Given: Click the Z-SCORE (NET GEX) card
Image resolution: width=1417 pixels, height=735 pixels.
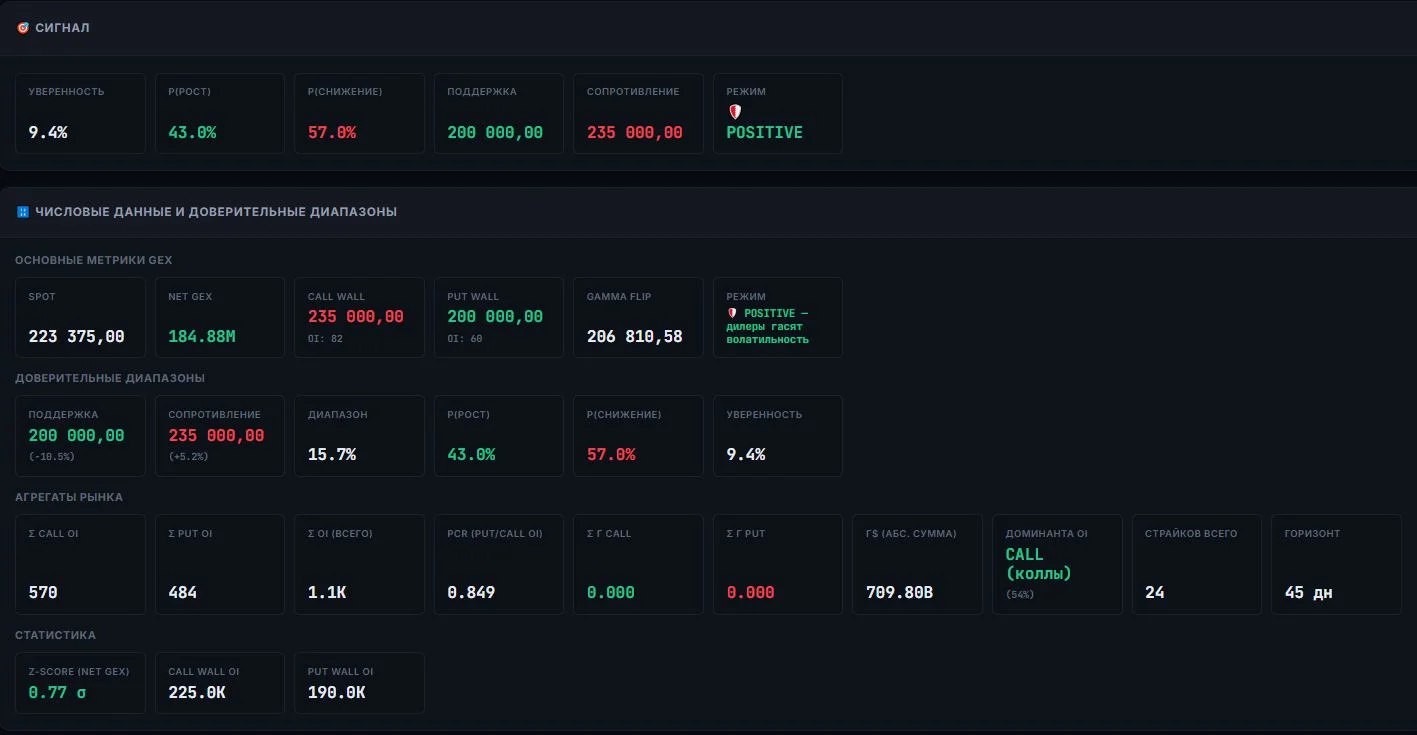Looking at the screenshot, I should tap(80, 683).
